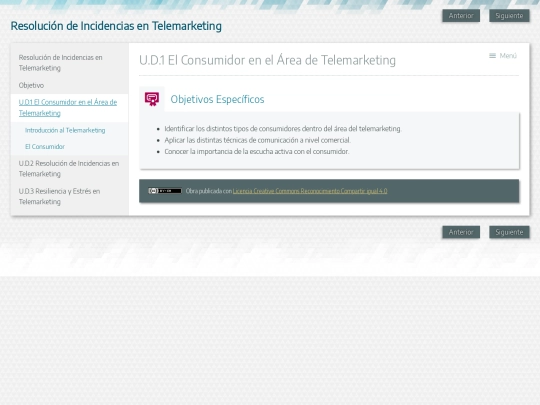The height and width of the screenshot is (405, 540).
Task: Click the bottom Siguiente button
Action: point(509,232)
